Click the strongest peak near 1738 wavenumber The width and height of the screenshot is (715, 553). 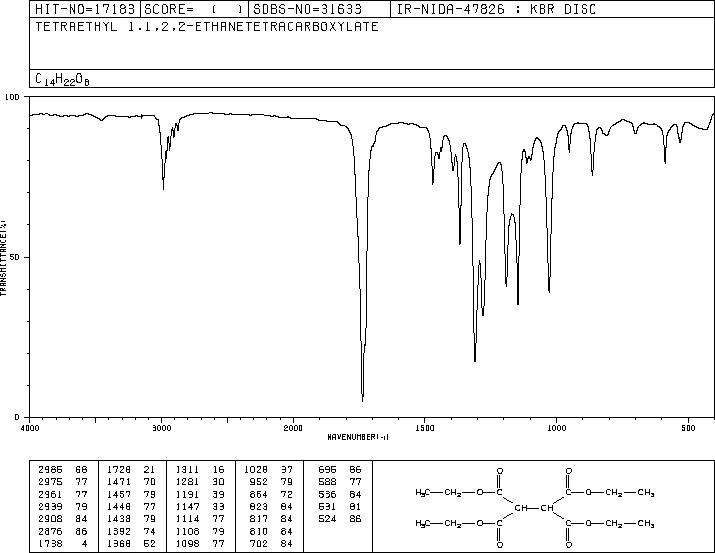pos(363,400)
